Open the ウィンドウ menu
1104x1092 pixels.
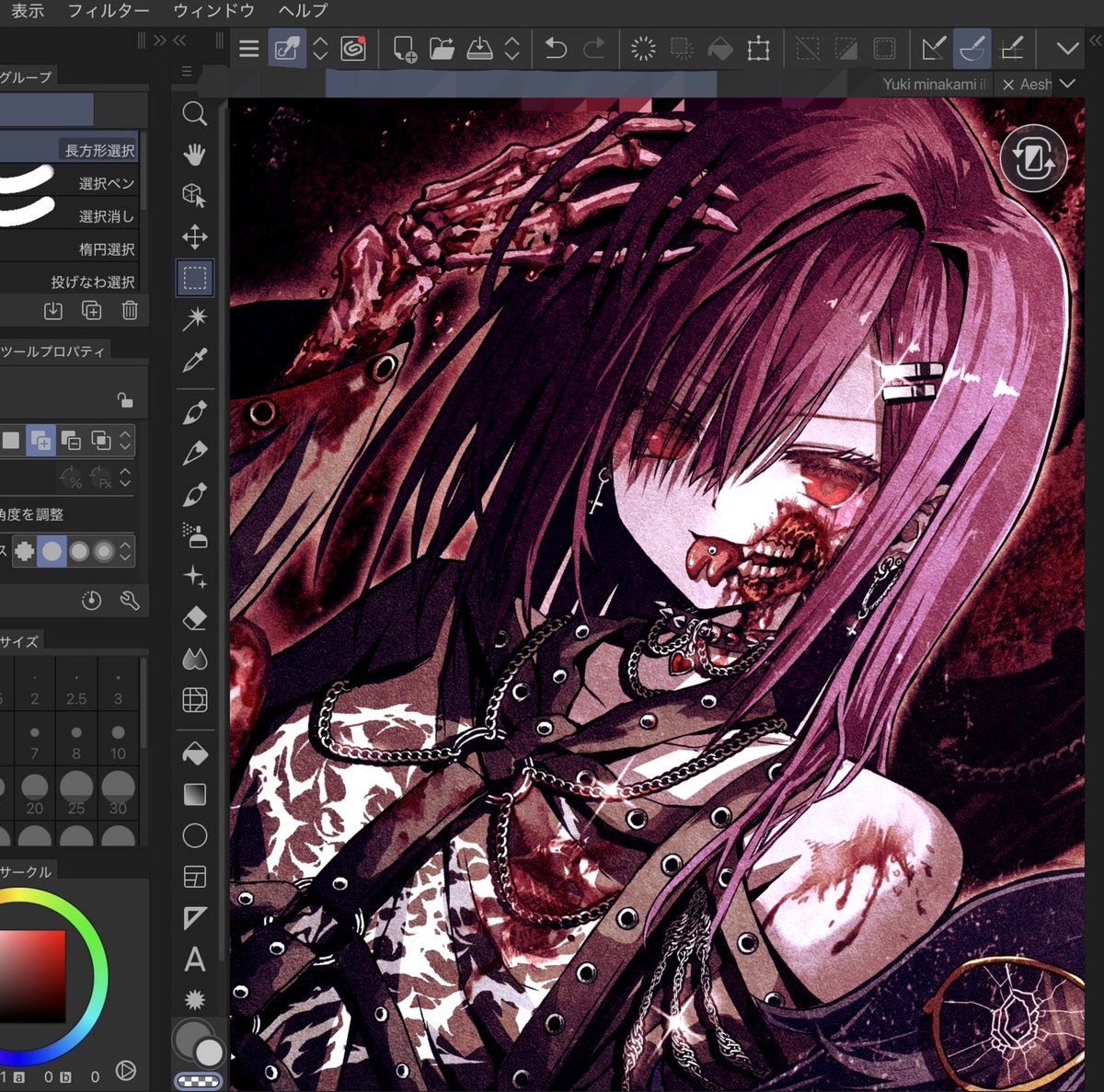click(213, 11)
